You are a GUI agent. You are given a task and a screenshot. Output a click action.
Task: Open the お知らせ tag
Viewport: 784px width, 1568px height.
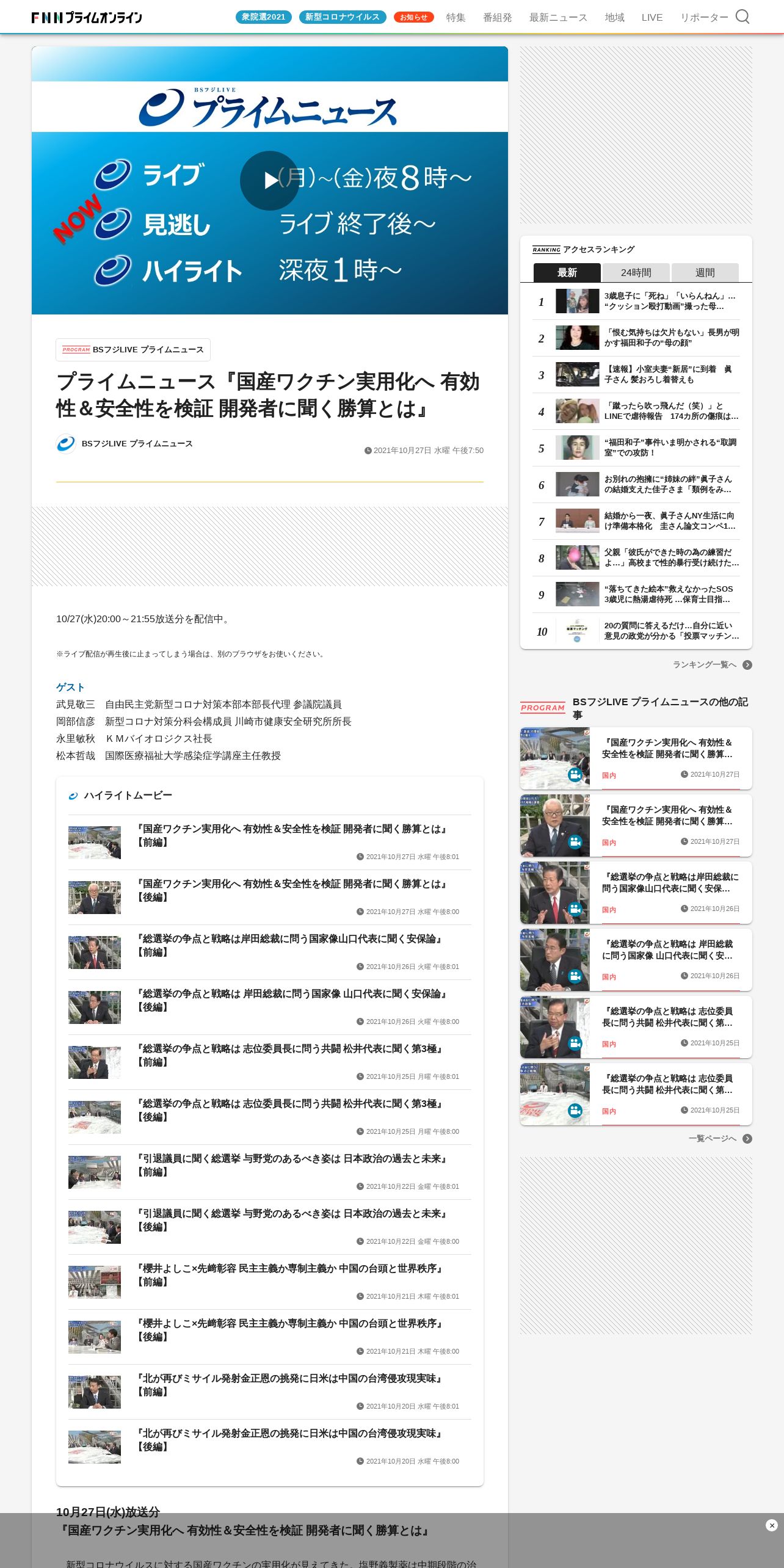click(x=413, y=17)
